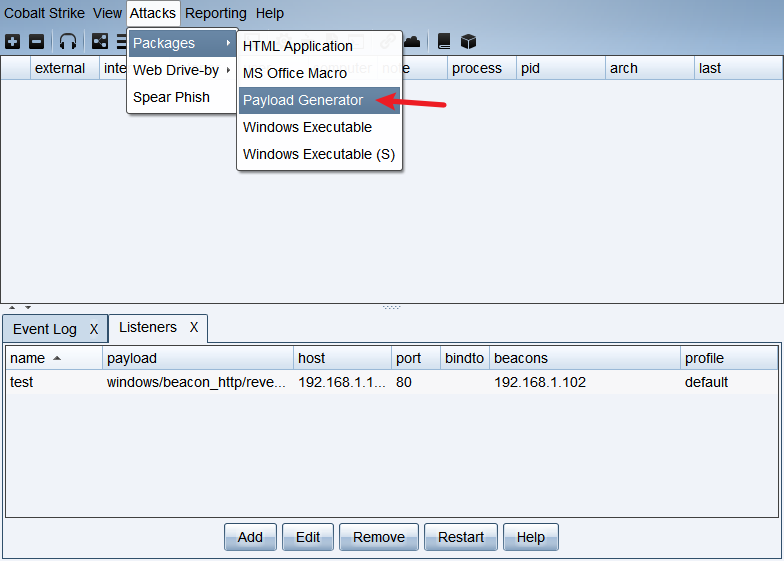Sort listeners by payload column

point(198,358)
